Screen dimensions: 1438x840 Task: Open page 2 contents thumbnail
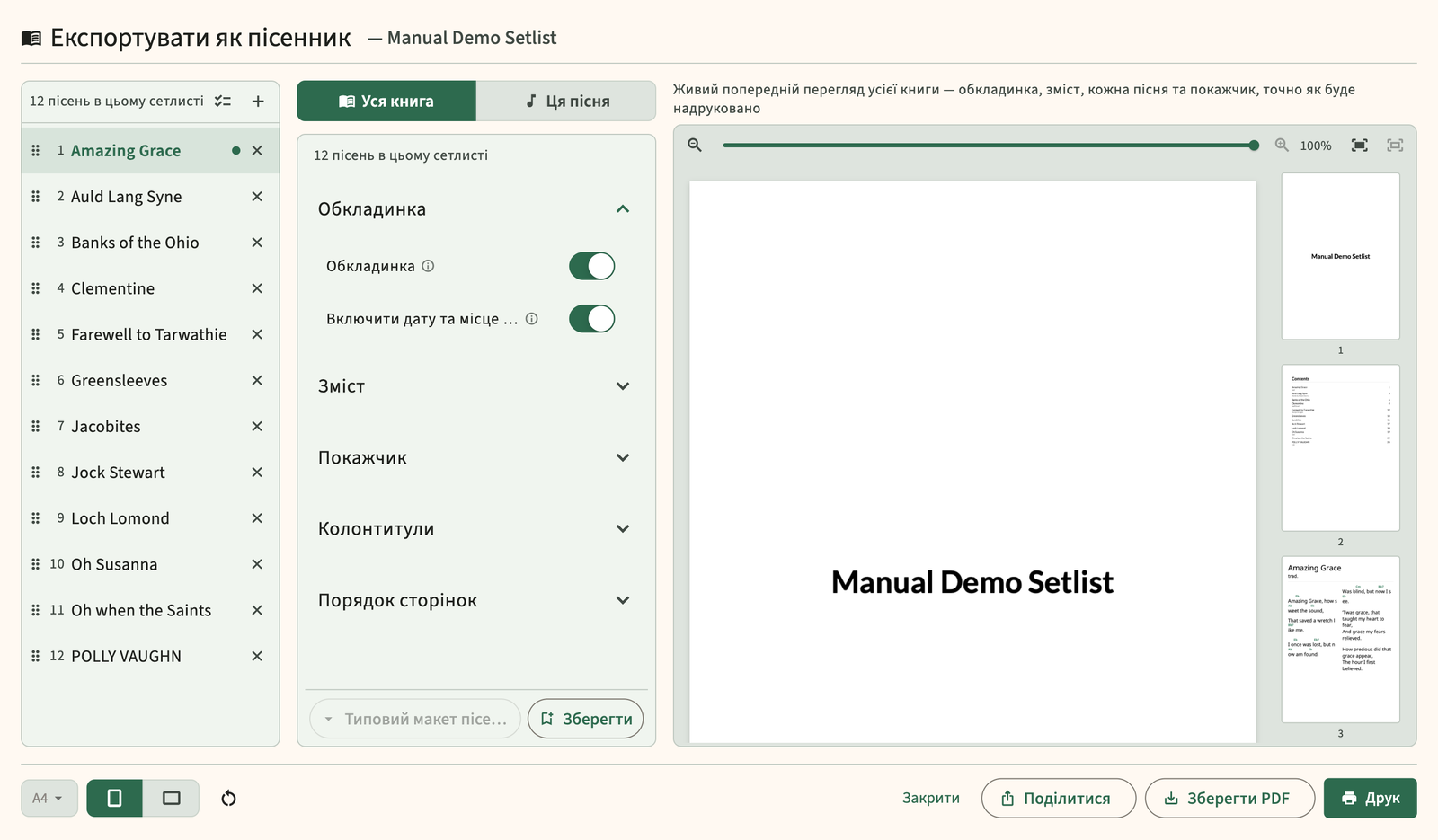click(x=1341, y=447)
